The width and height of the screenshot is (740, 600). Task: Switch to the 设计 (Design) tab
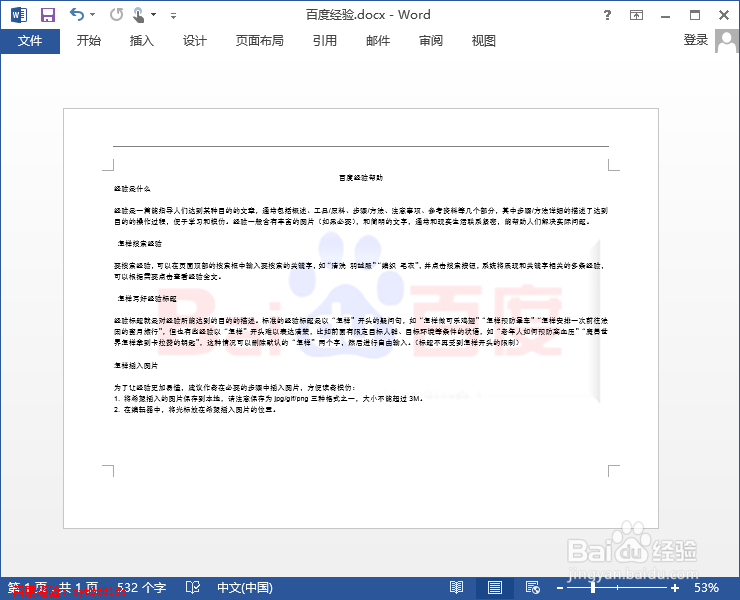(x=194, y=41)
